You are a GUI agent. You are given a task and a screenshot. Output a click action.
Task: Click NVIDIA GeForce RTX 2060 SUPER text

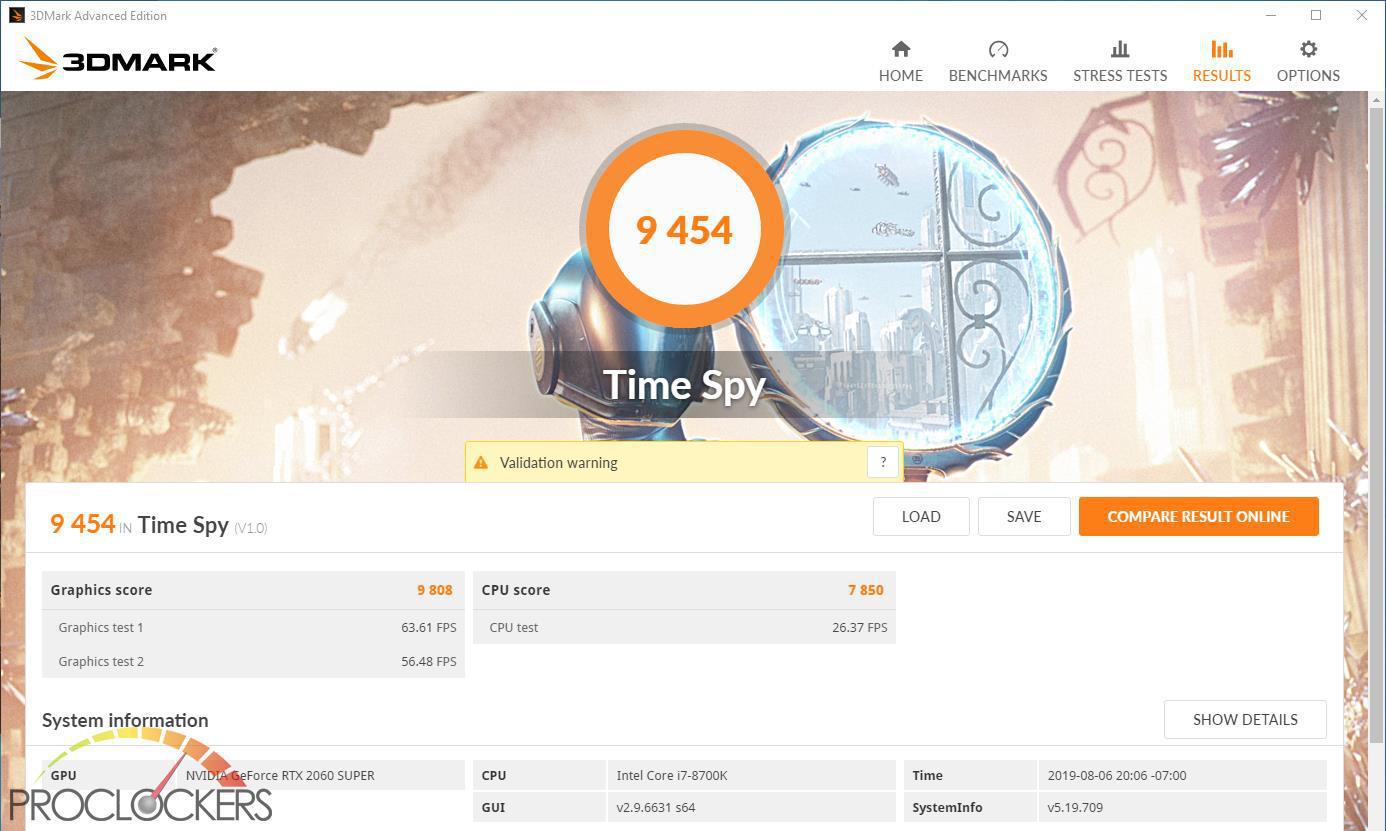coord(280,775)
